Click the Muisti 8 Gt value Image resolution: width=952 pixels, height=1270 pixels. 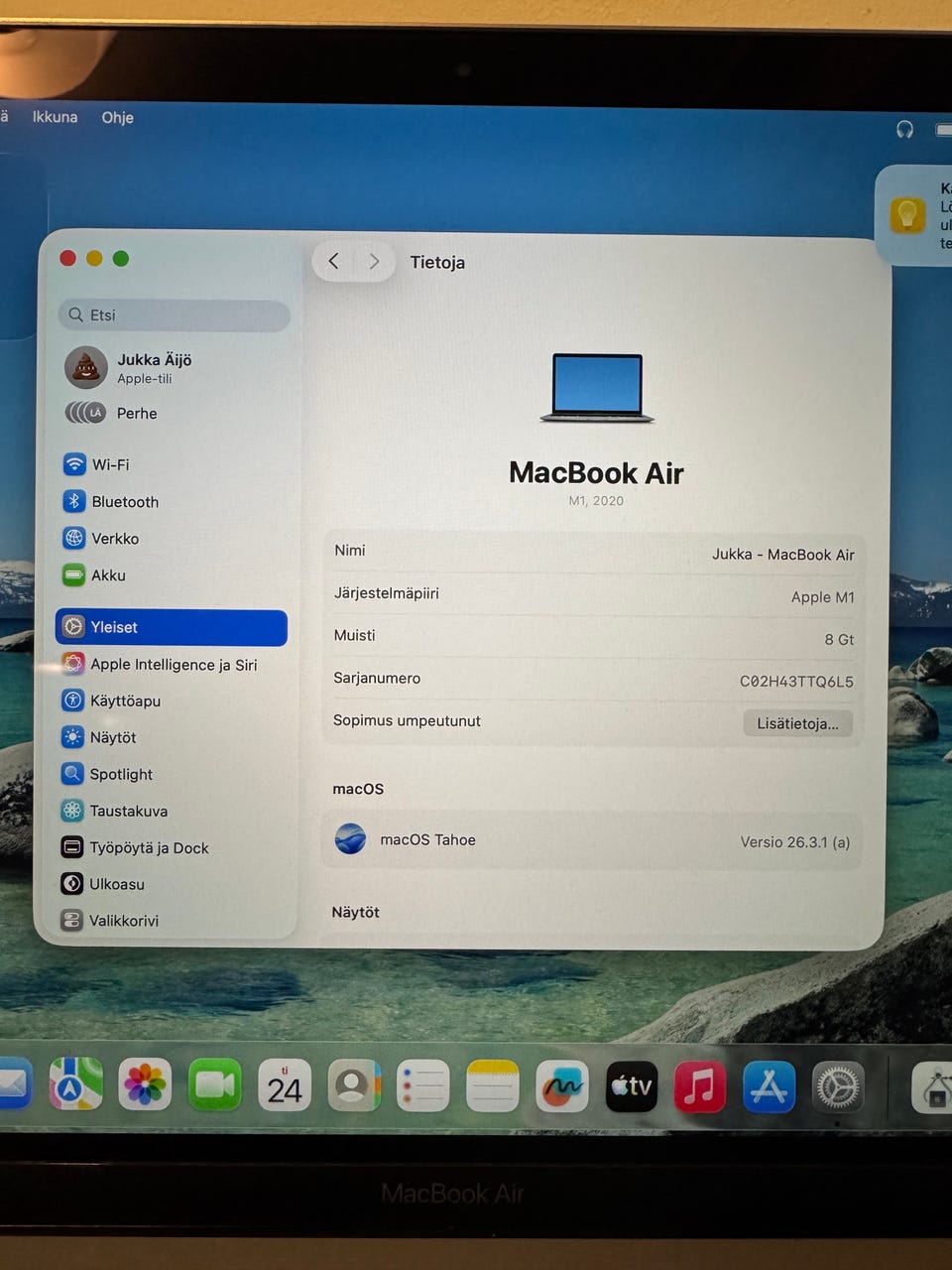tap(839, 640)
